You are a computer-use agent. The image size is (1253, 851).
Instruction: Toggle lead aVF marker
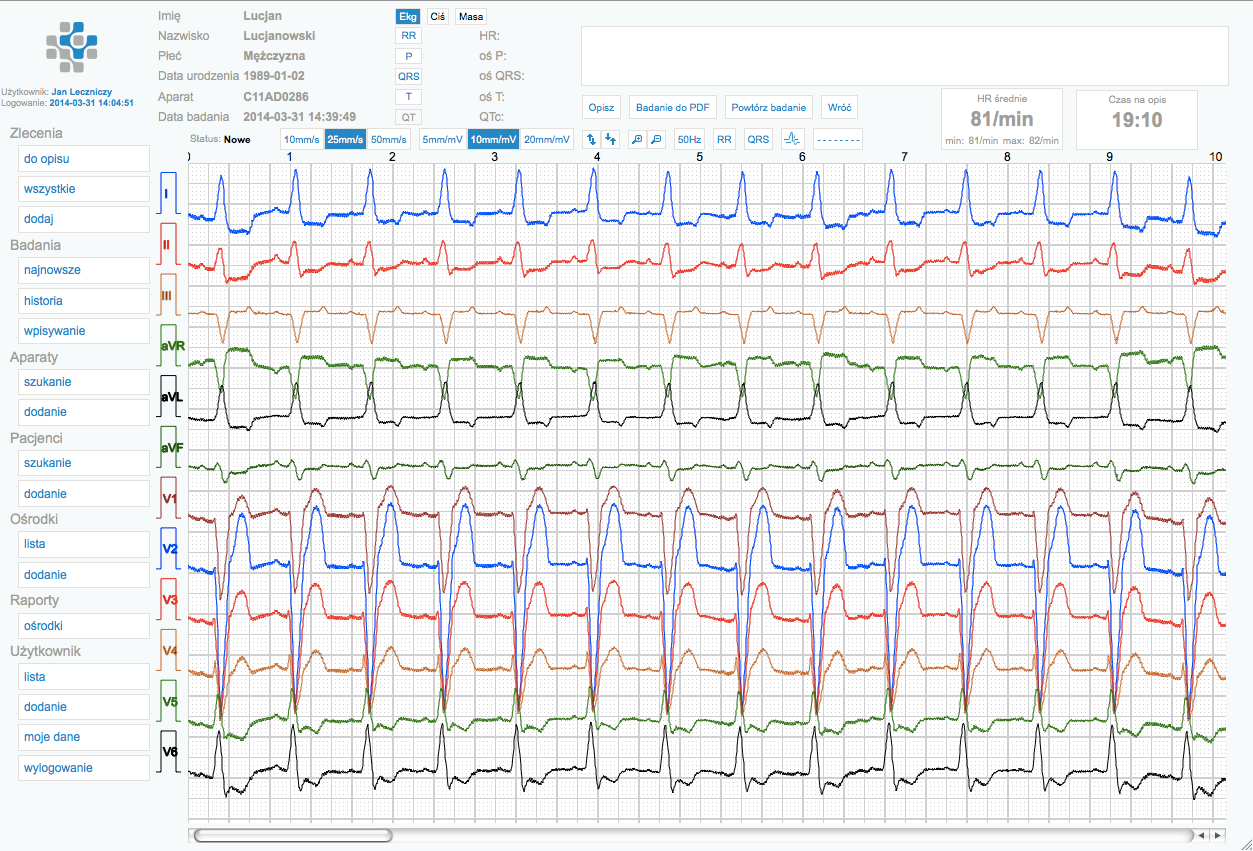(170, 447)
